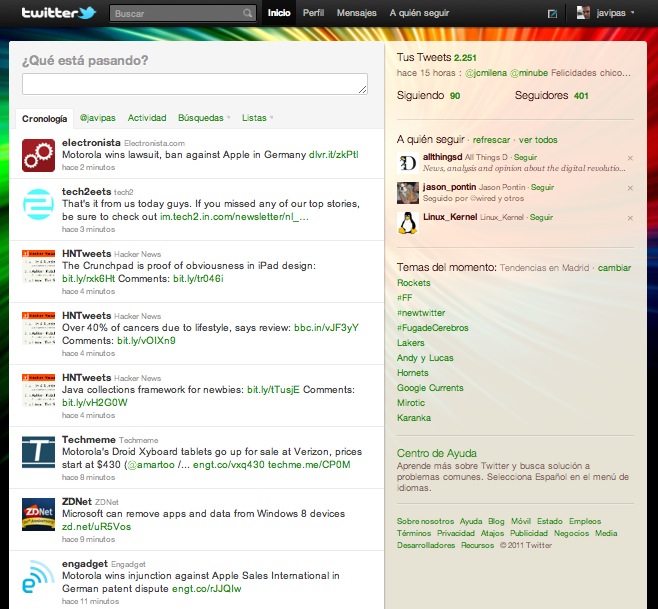Open HNTweets avatar on Java collections tweet
The width and height of the screenshot is (658, 609).
point(38,390)
